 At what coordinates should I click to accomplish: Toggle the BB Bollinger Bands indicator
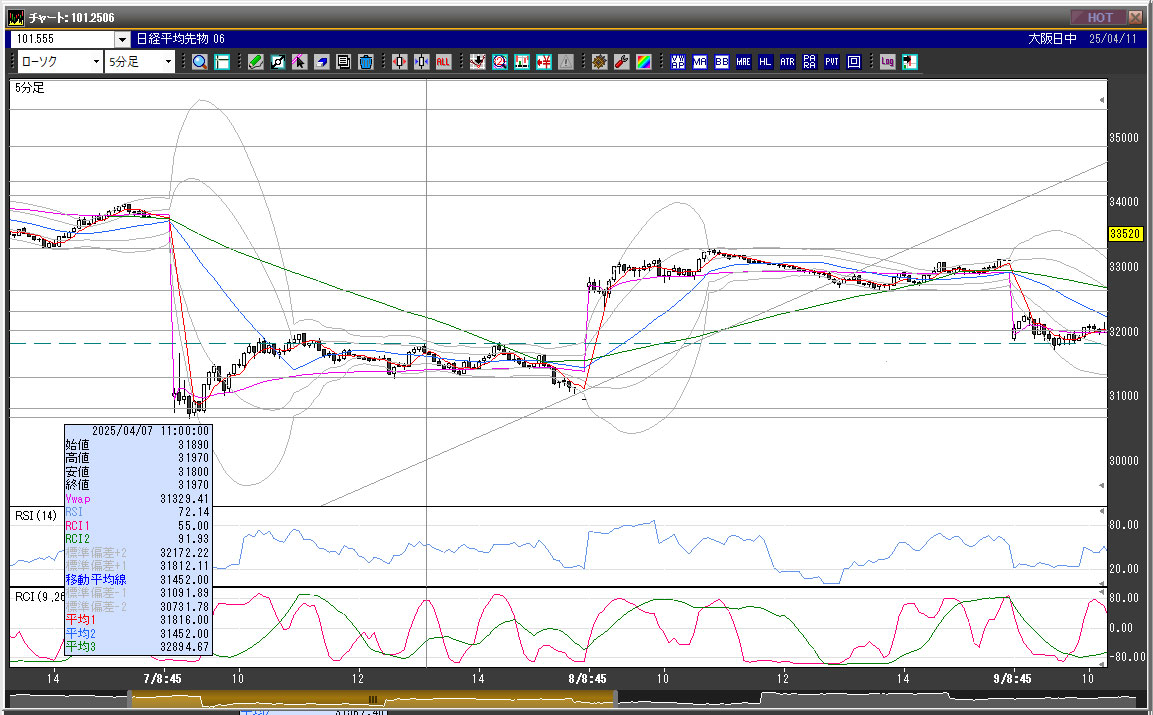click(x=721, y=63)
